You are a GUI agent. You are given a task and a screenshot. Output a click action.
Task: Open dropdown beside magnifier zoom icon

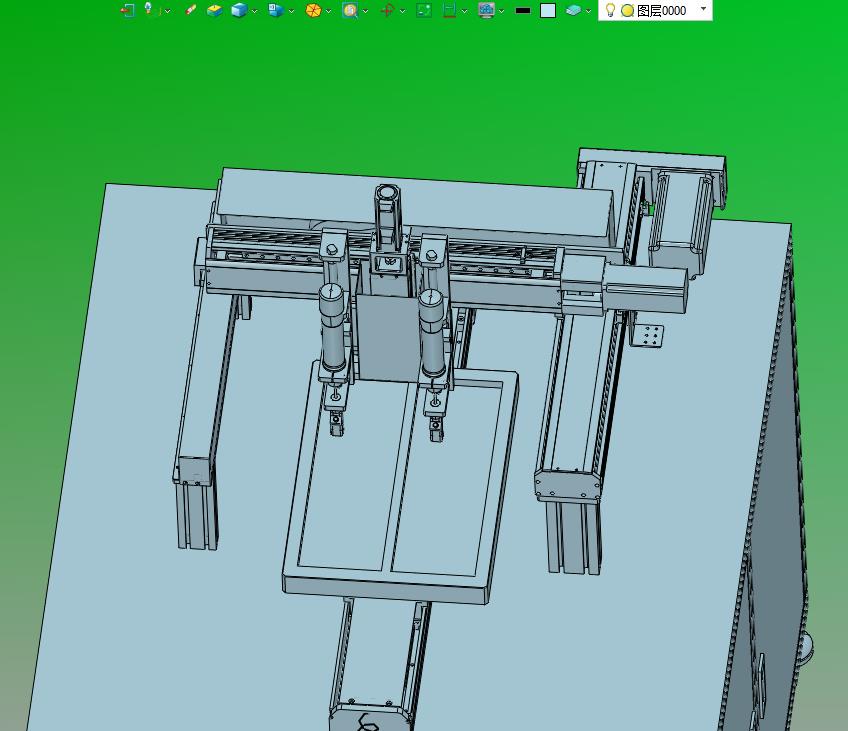(366, 11)
